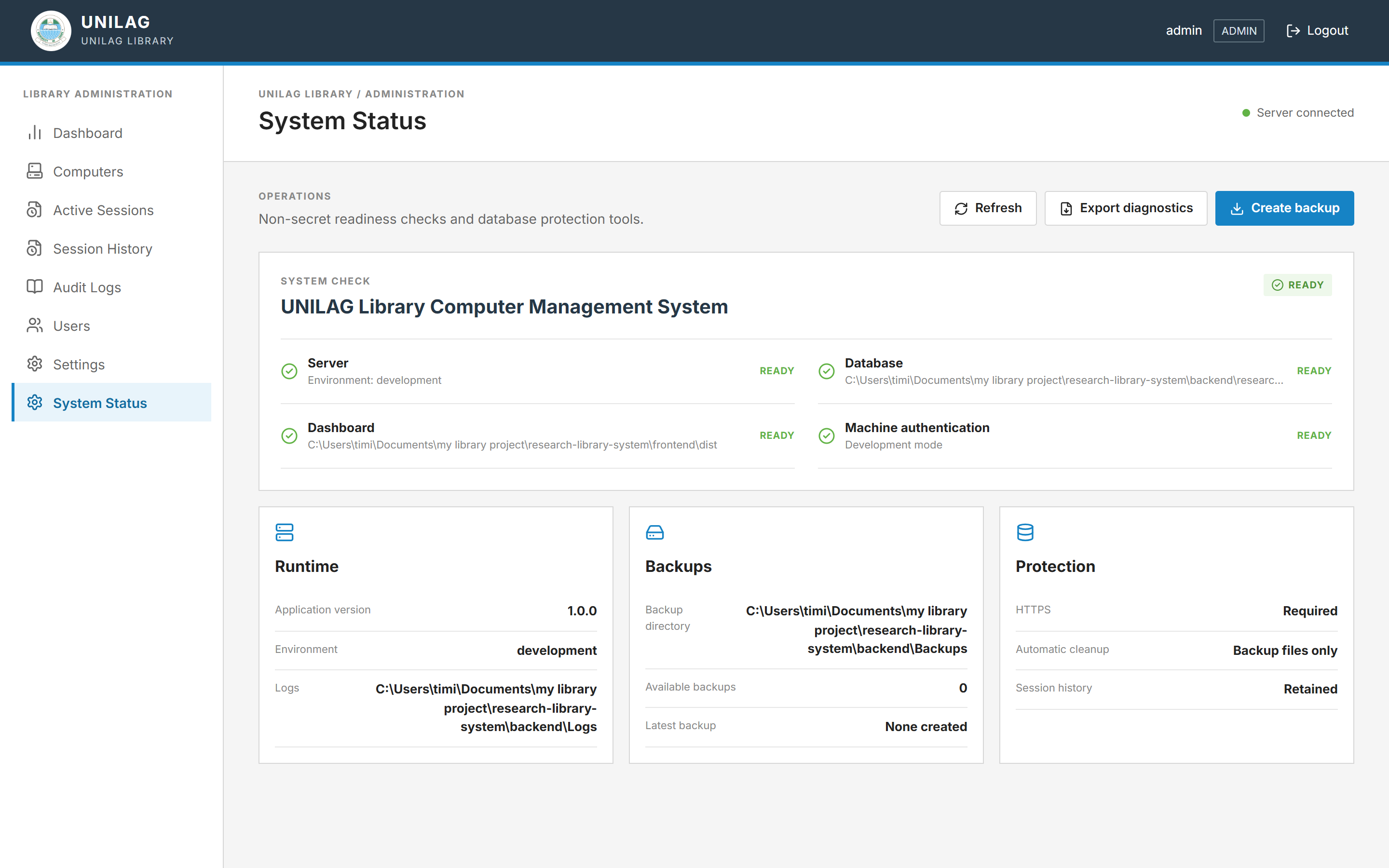Click the Machine authentication check icon
1389x868 pixels.
pos(827,436)
